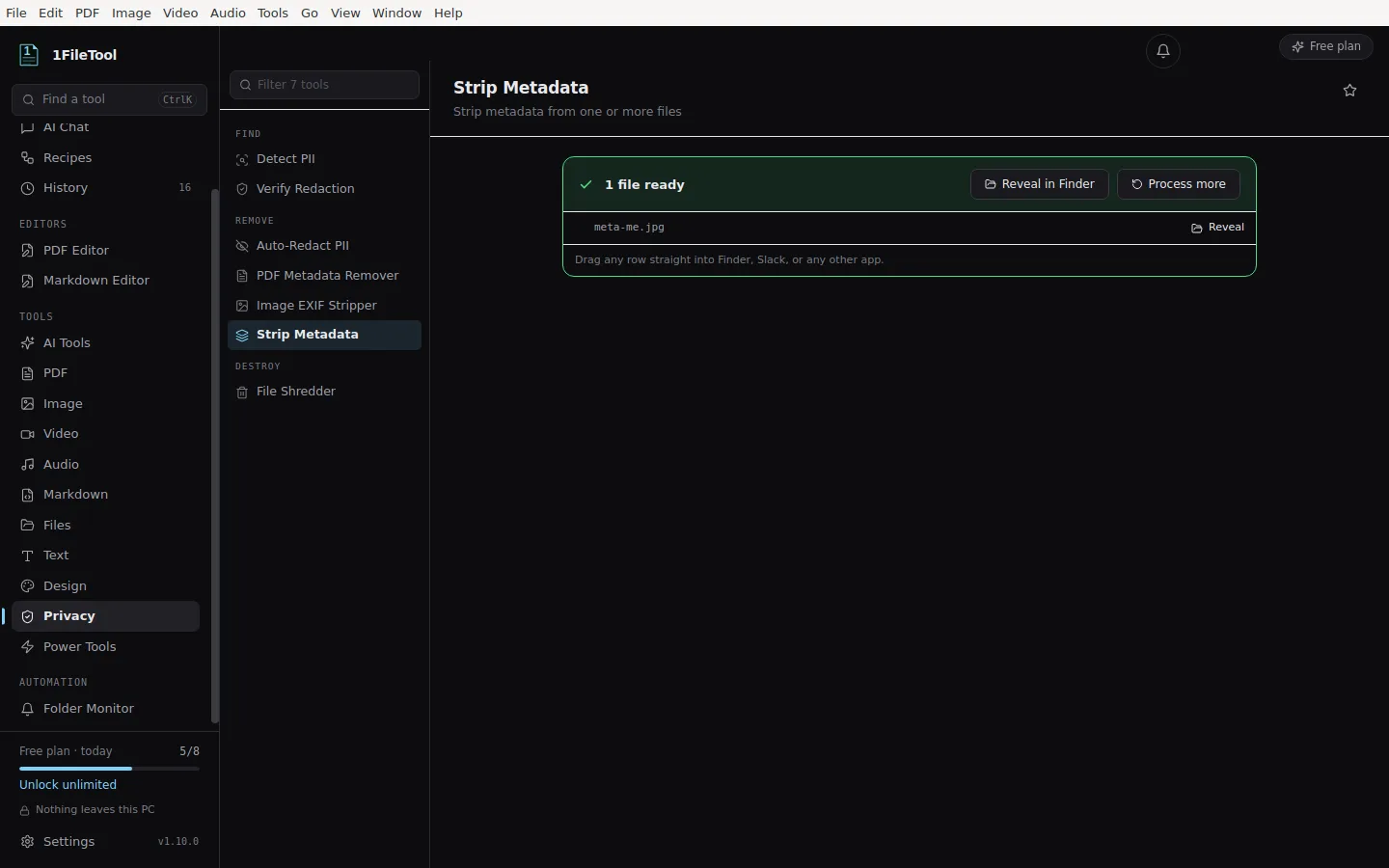Click the PDF category icon
This screenshot has width=1389, height=868.
coord(28,373)
